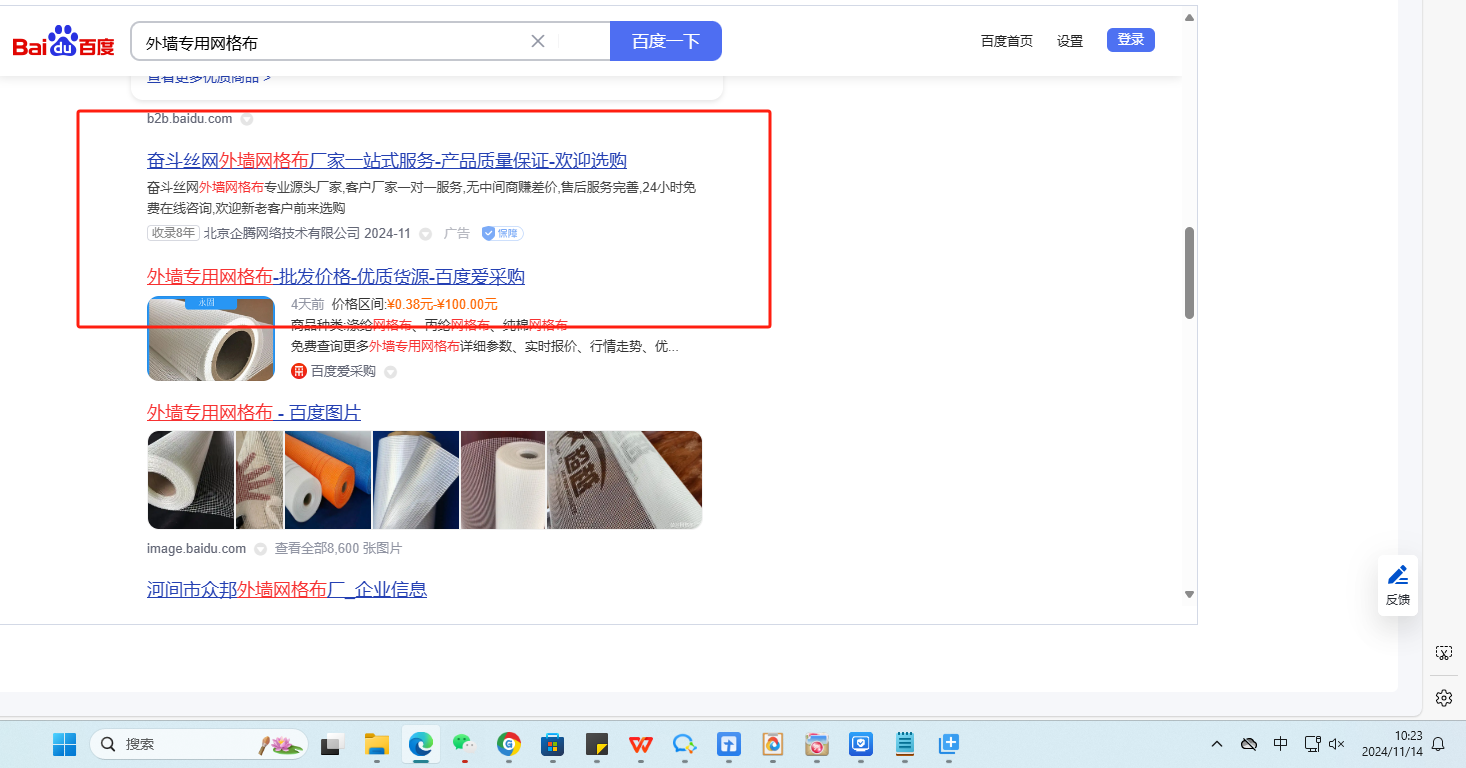Expand the arrow after 北京企腾网络技术有限公司 2024-11
1466x768 pixels.
(425, 234)
